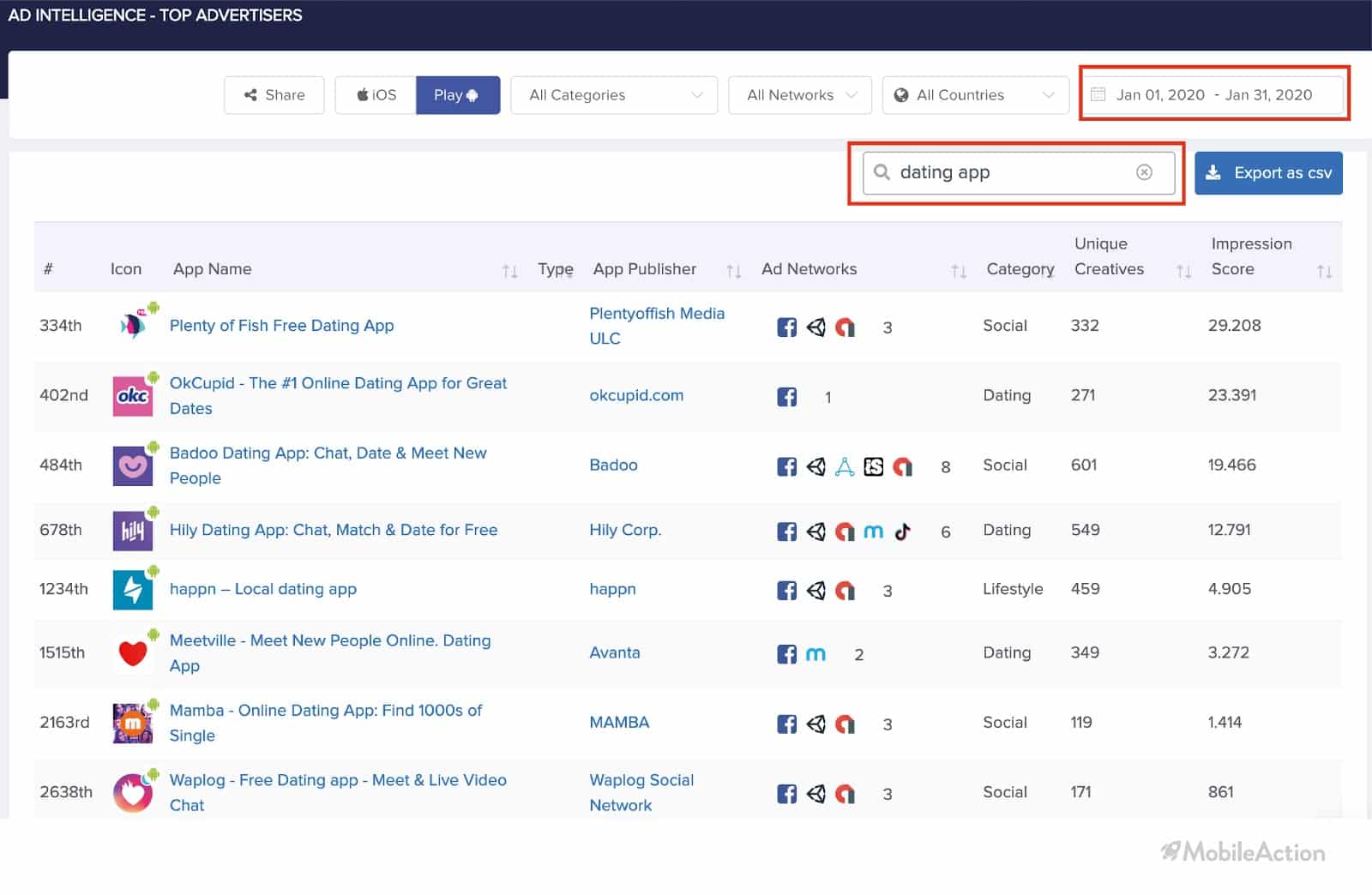The height and width of the screenshot is (895, 1372).
Task: Open Waplog Social Network publisher link
Action: click(641, 793)
